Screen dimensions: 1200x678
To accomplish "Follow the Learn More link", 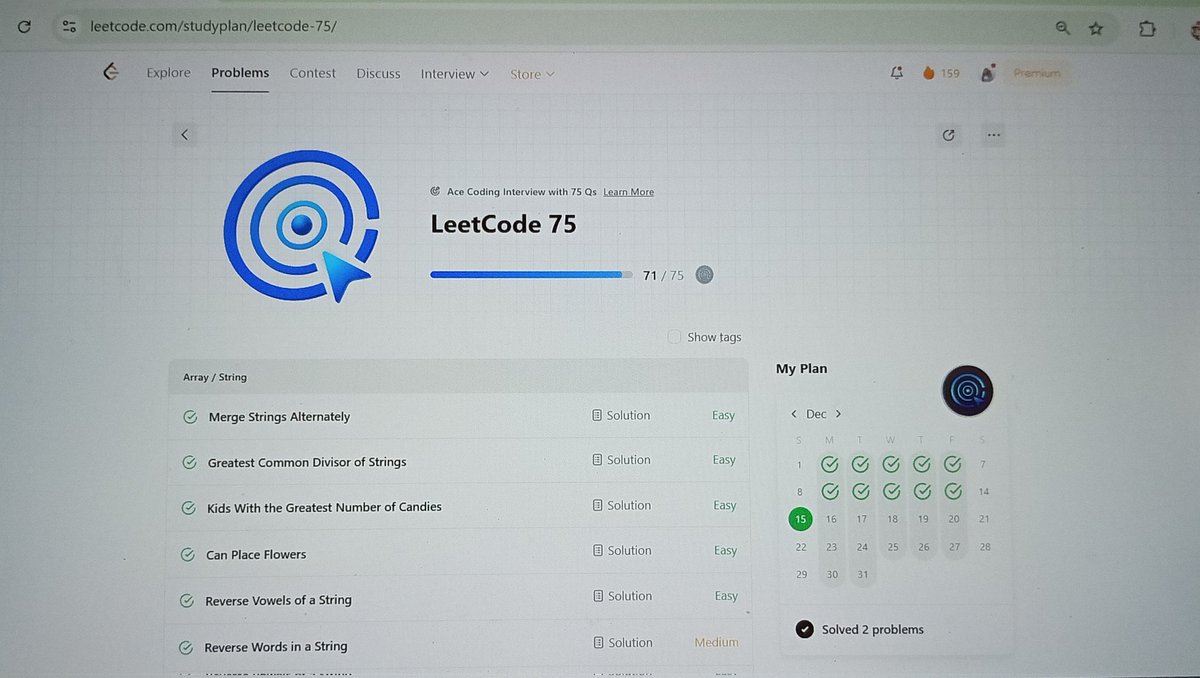I will pyautogui.click(x=628, y=192).
